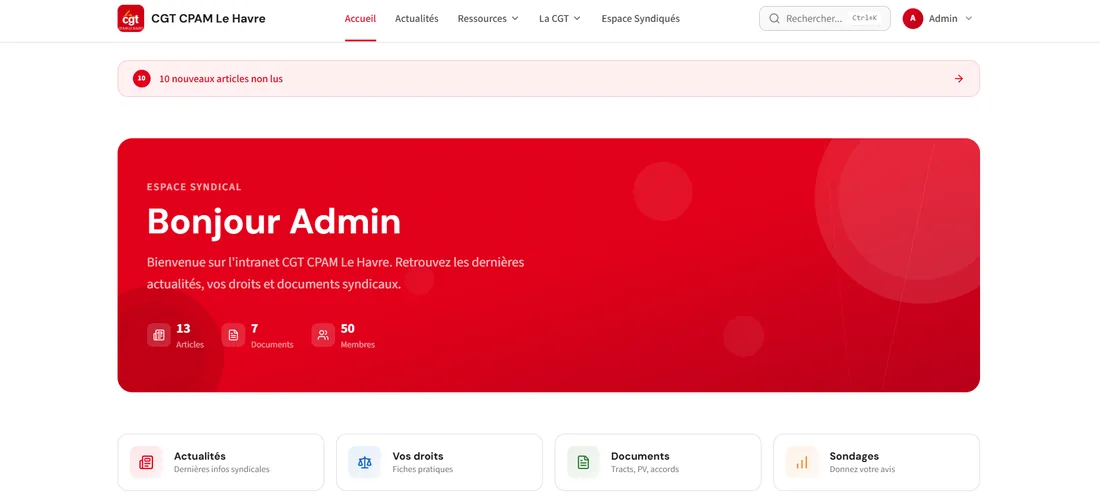Screen dimensions: 1100x504
Task: Click the Tracts, PV, accords subtitle
Action: pyautogui.click(x=645, y=470)
